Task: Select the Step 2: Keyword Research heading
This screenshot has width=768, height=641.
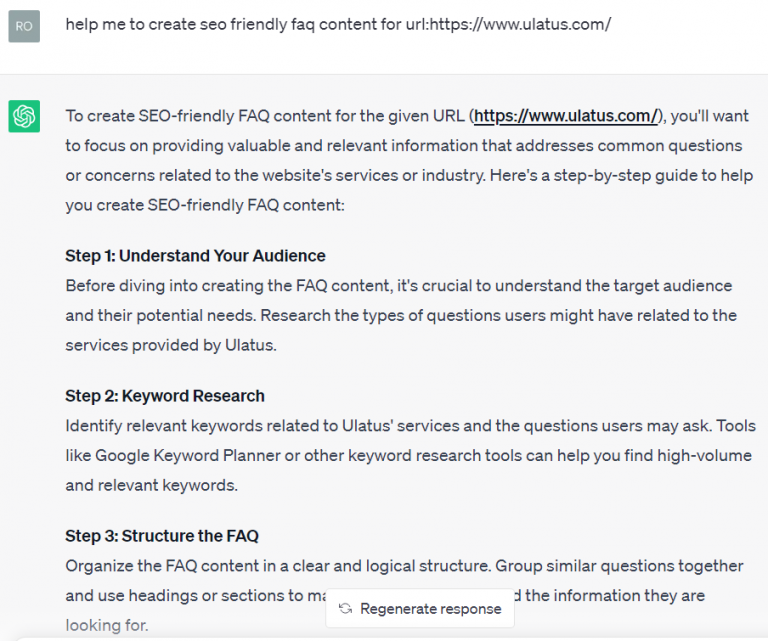Action: click(x=165, y=395)
